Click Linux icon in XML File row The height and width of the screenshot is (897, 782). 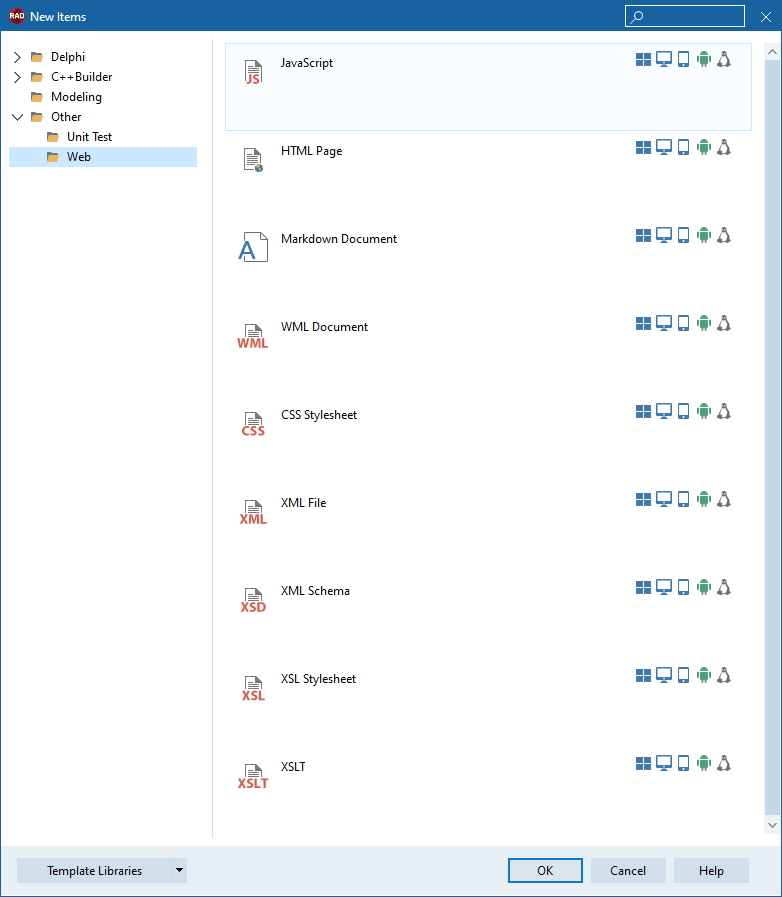pos(724,500)
